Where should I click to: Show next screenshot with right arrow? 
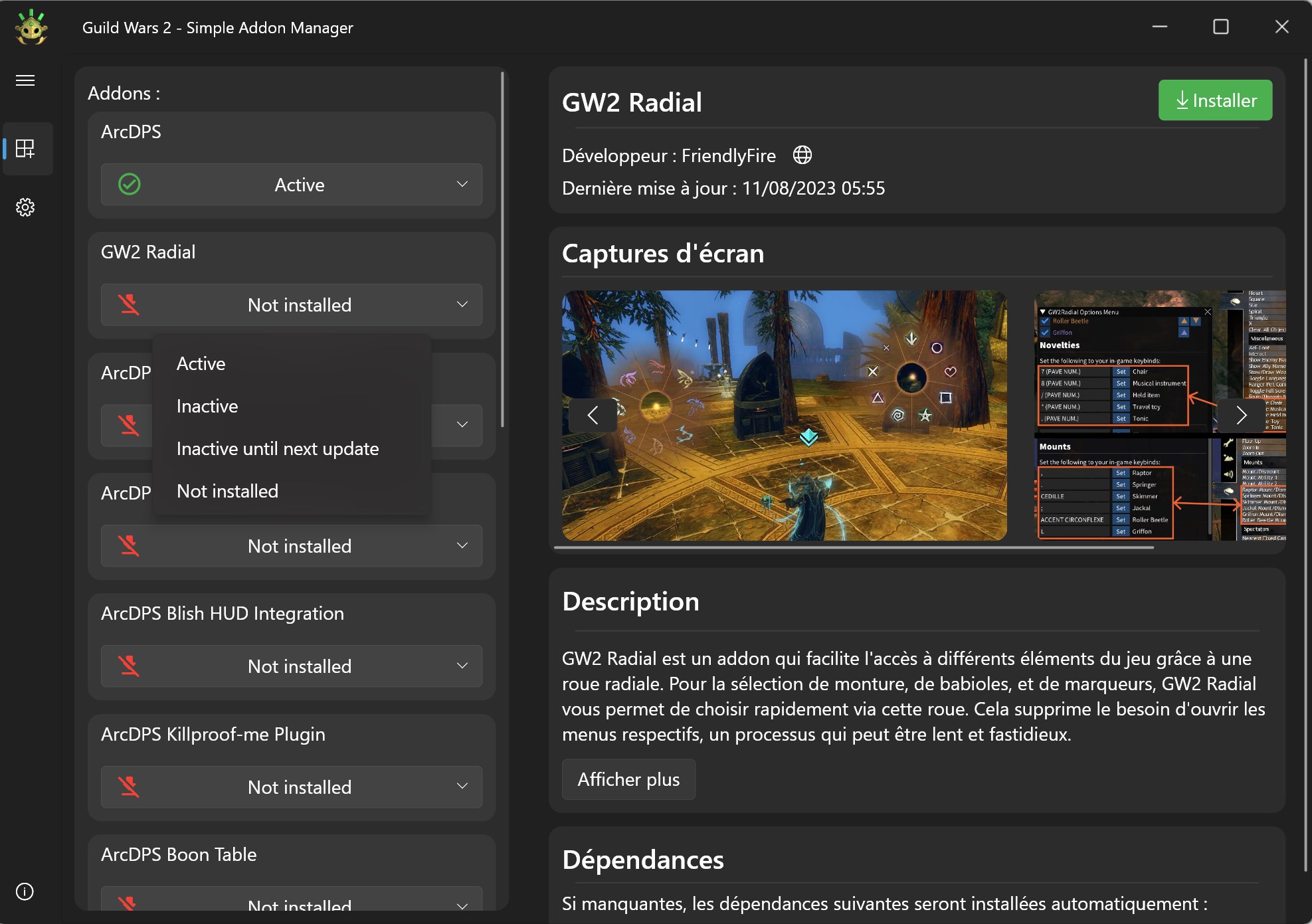1241,415
